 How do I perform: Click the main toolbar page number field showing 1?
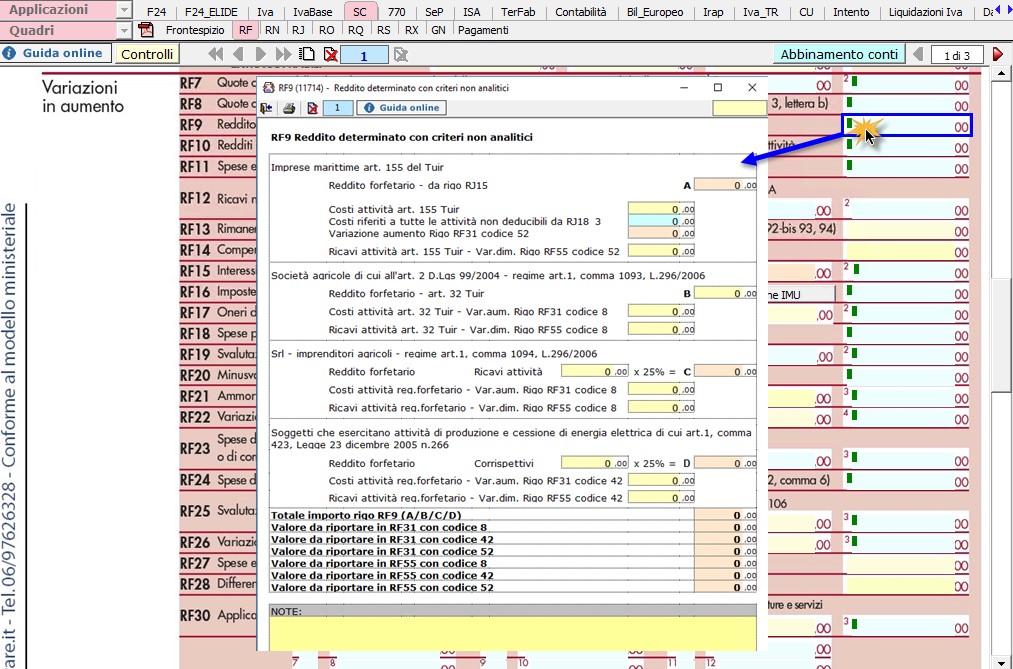pos(364,55)
